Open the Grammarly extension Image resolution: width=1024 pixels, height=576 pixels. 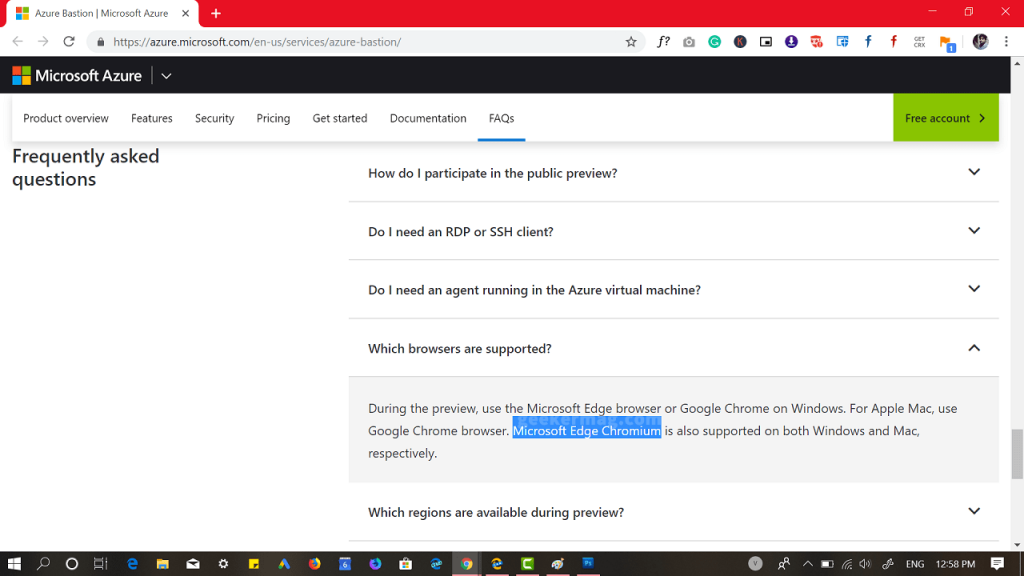tap(714, 42)
